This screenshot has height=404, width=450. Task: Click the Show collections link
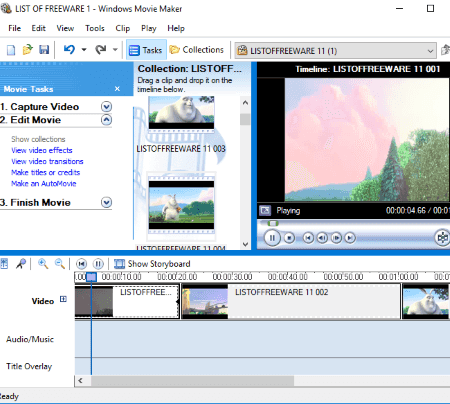(38, 139)
